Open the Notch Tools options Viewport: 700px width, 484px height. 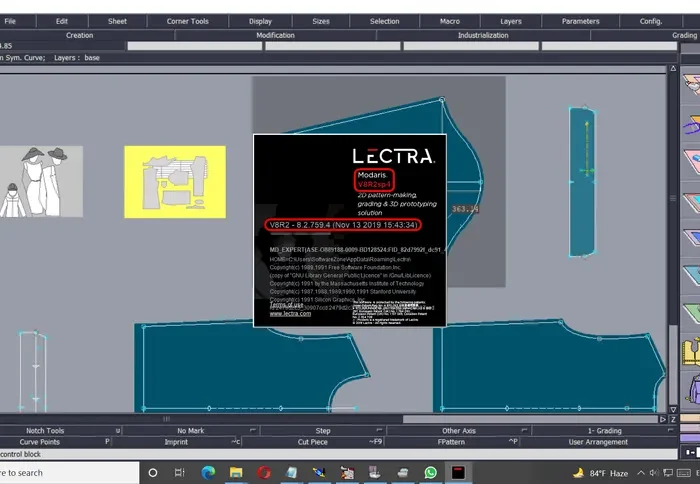click(x=45, y=431)
